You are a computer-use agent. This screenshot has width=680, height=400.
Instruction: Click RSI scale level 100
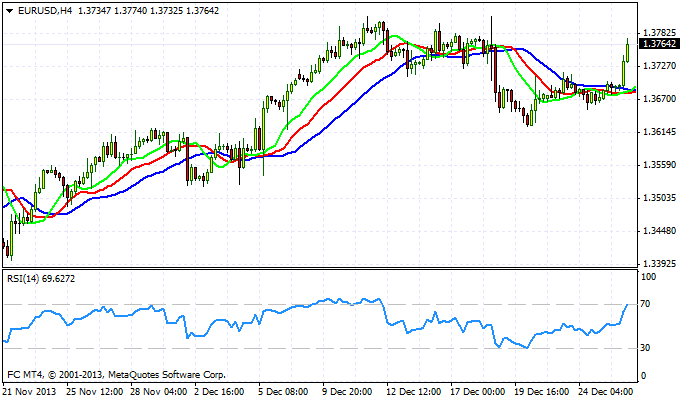point(648,277)
